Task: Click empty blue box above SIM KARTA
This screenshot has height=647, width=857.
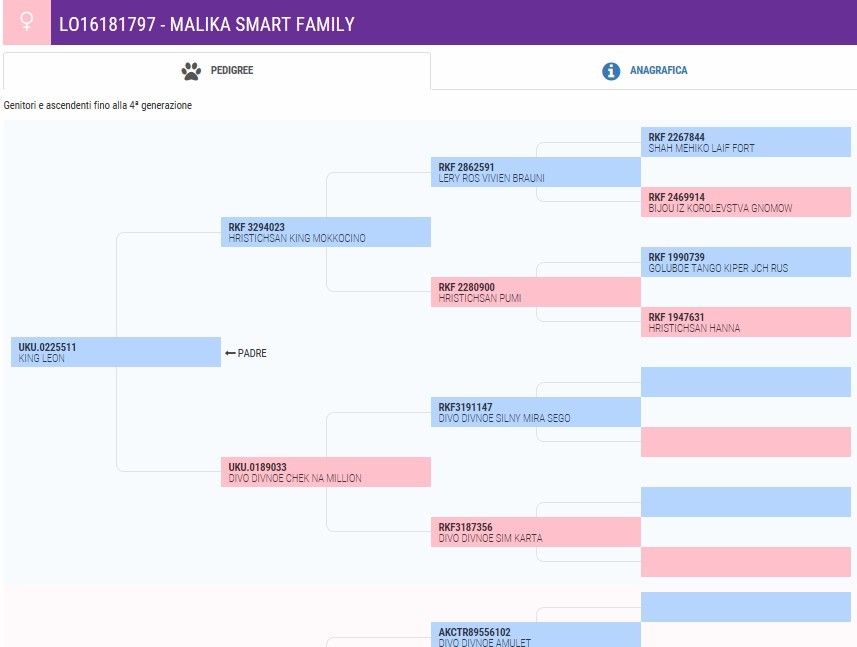Action: 746,502
